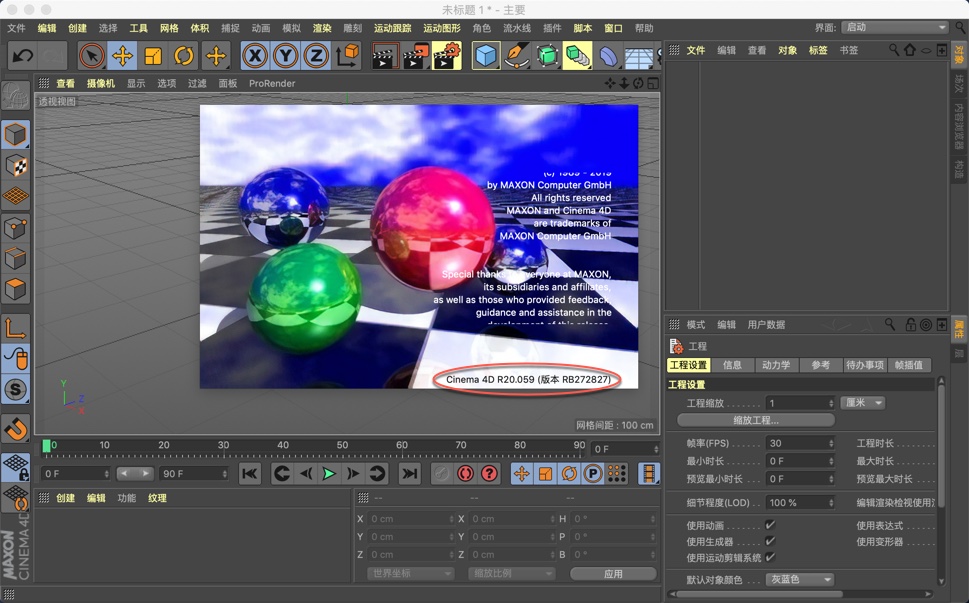This screenshot has height=603, width=969.
Task: Open the deformer objects icon
Action: click(608, 56)
